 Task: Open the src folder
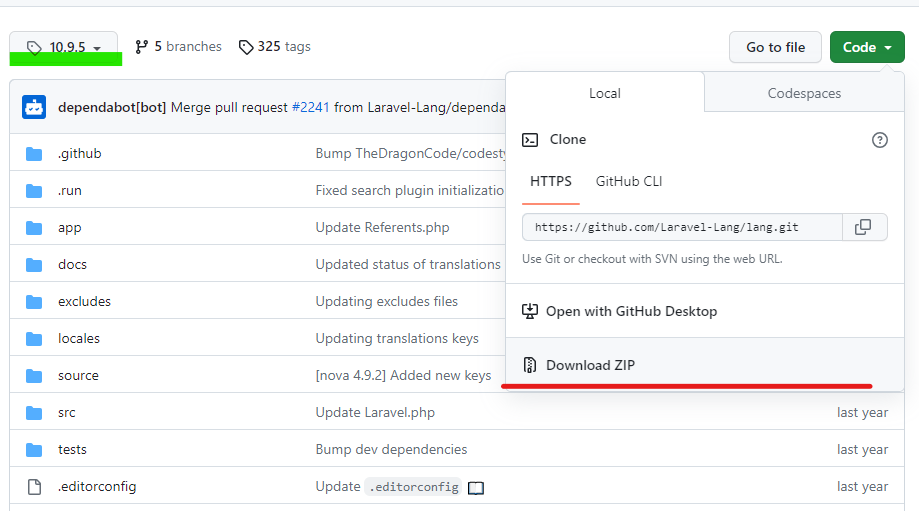pos(67,413)
